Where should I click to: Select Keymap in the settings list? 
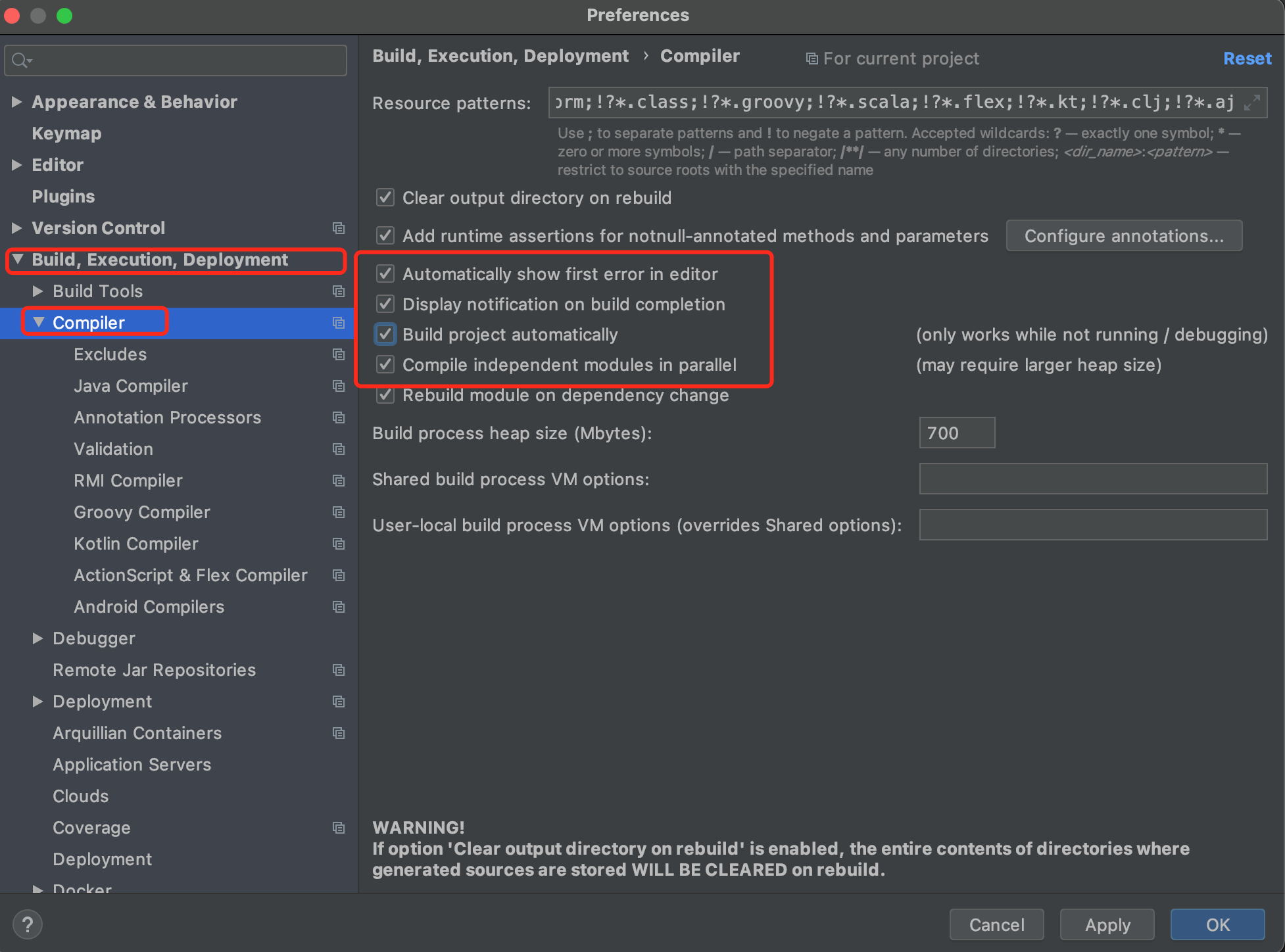click(x=66, y=133)
